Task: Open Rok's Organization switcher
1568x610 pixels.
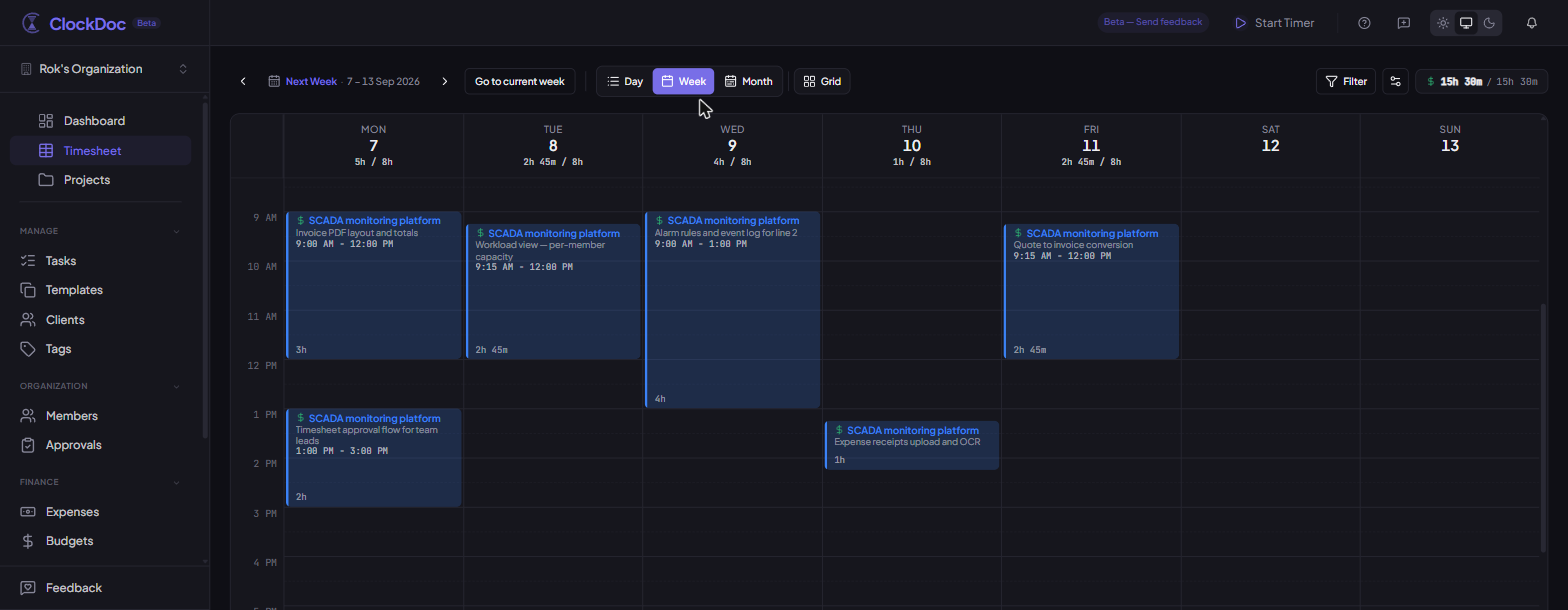Action: pyautogui.click(x=105, y=69)
